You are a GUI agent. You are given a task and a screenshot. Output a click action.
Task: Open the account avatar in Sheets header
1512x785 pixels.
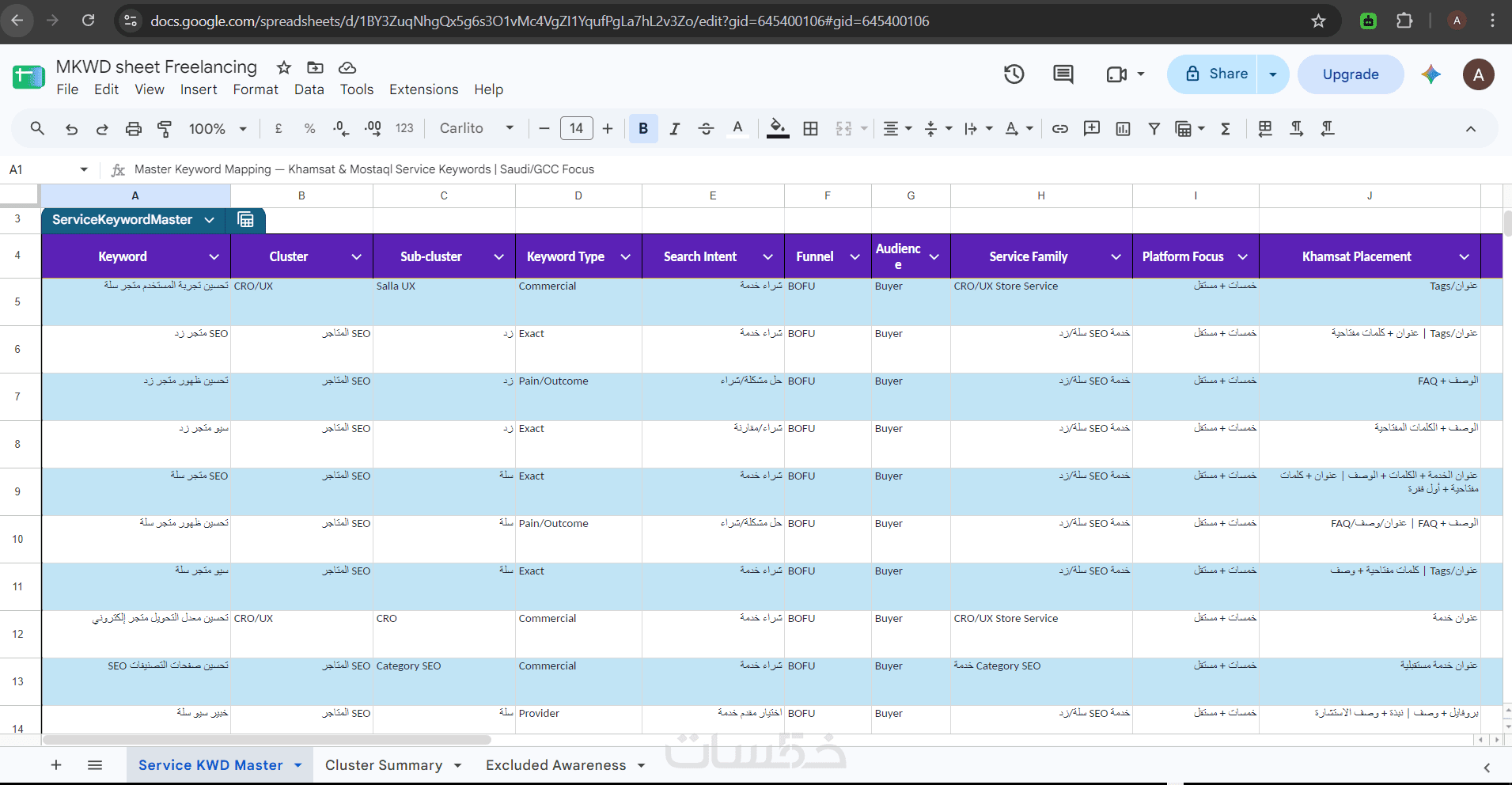[1478, 74]
